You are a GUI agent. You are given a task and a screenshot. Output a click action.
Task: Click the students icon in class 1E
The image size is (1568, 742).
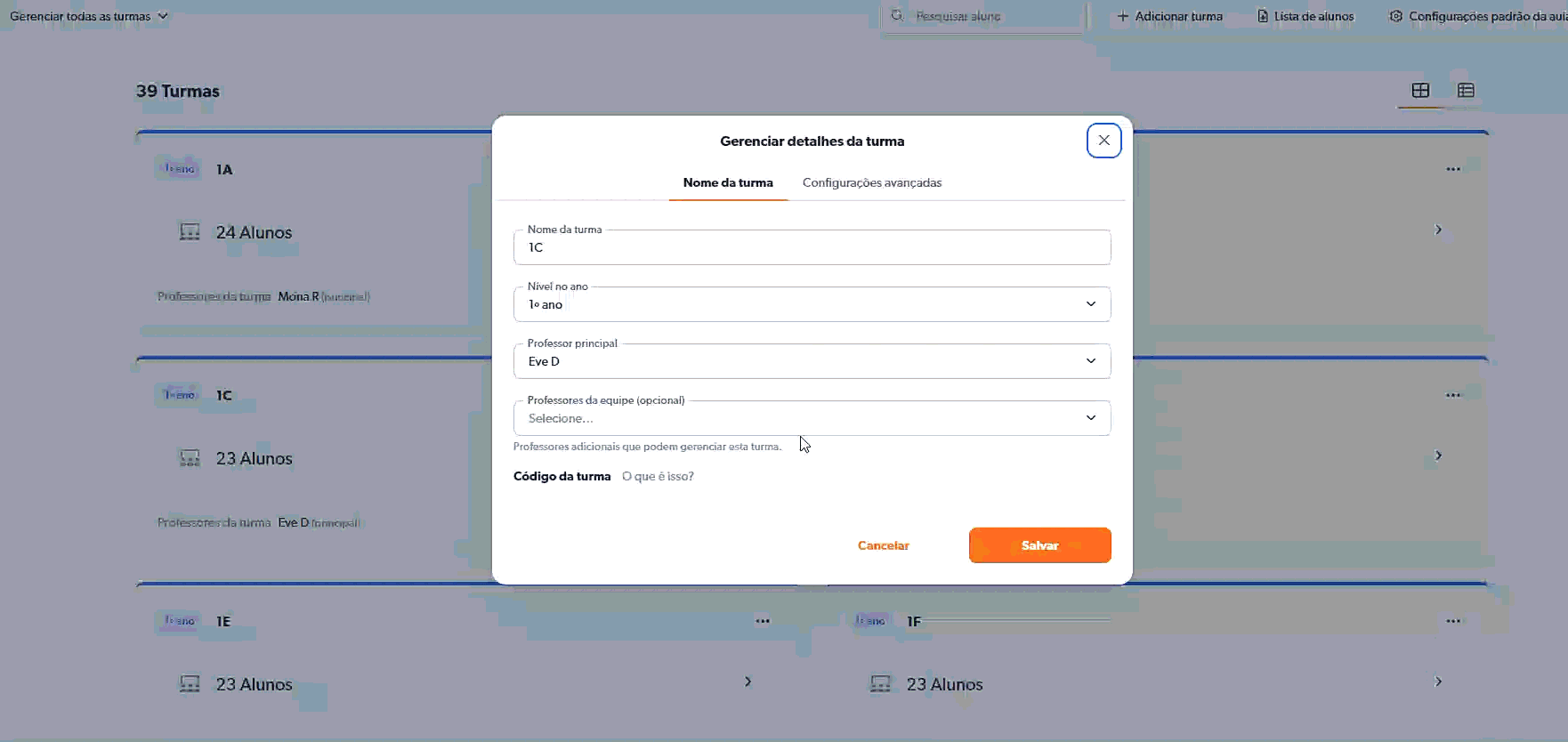[190, 684]
